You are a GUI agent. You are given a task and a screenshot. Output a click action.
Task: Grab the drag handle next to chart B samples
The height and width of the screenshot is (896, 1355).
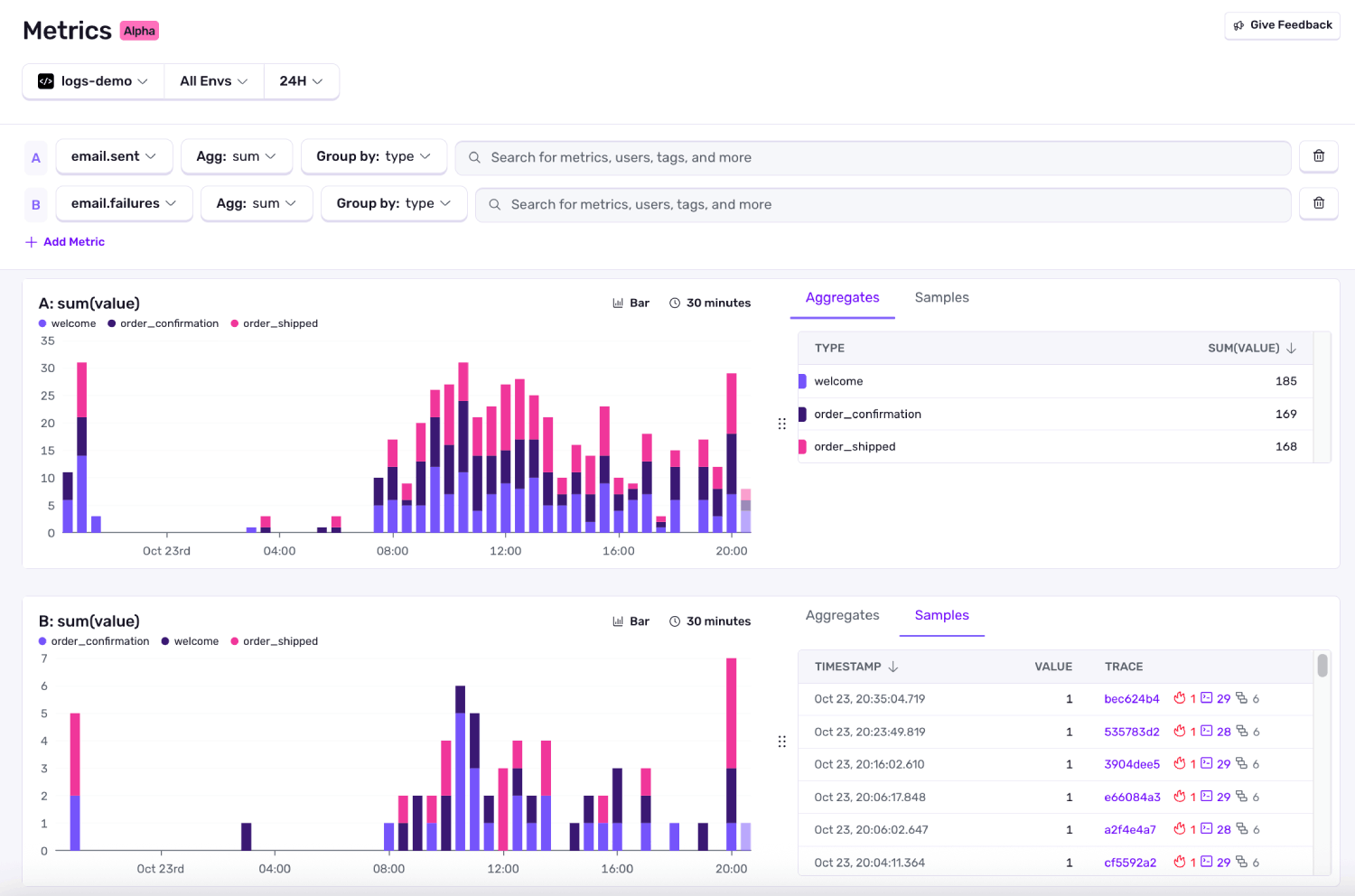coord(782,741)
